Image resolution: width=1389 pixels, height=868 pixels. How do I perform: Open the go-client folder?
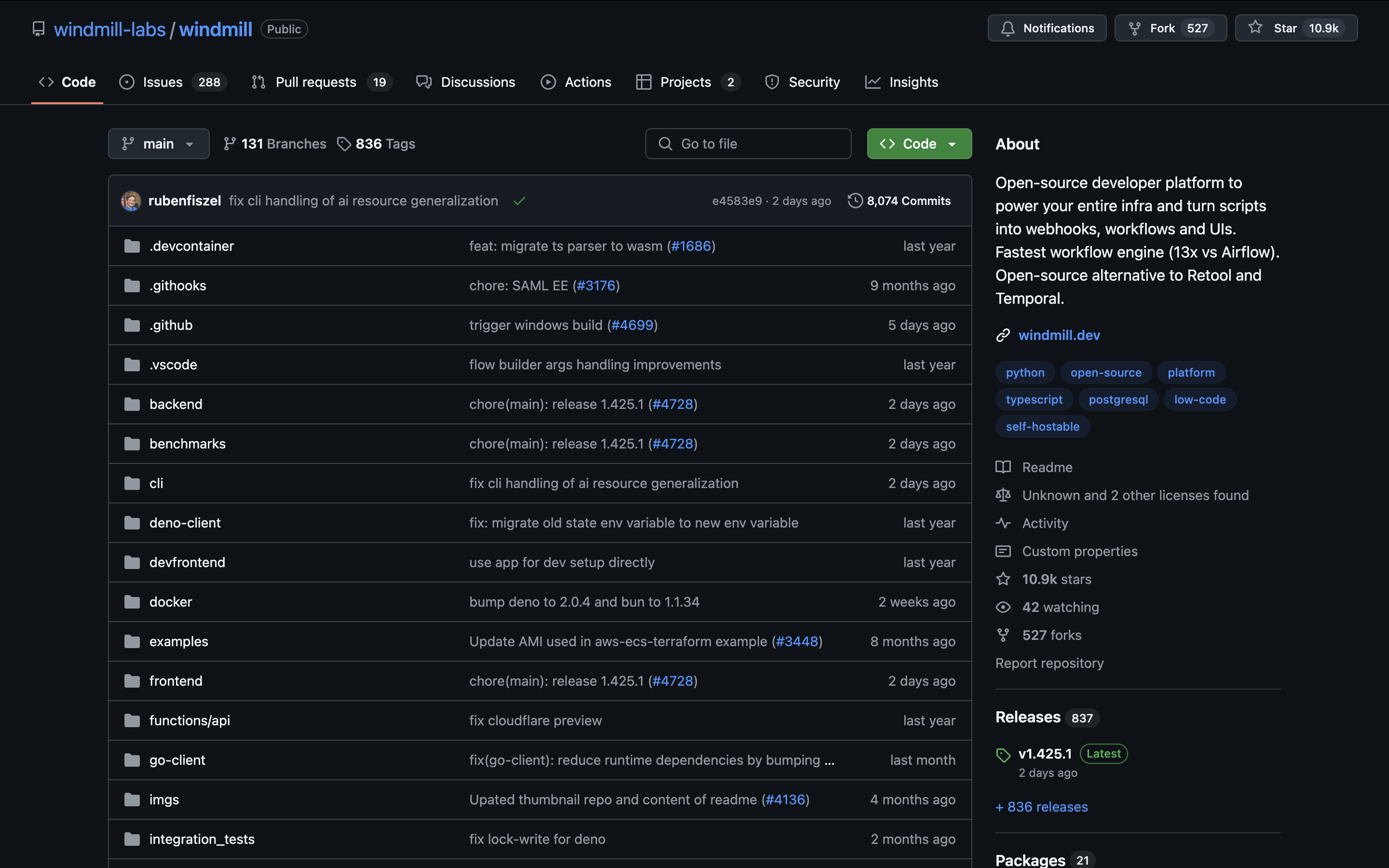pos(177,760)
